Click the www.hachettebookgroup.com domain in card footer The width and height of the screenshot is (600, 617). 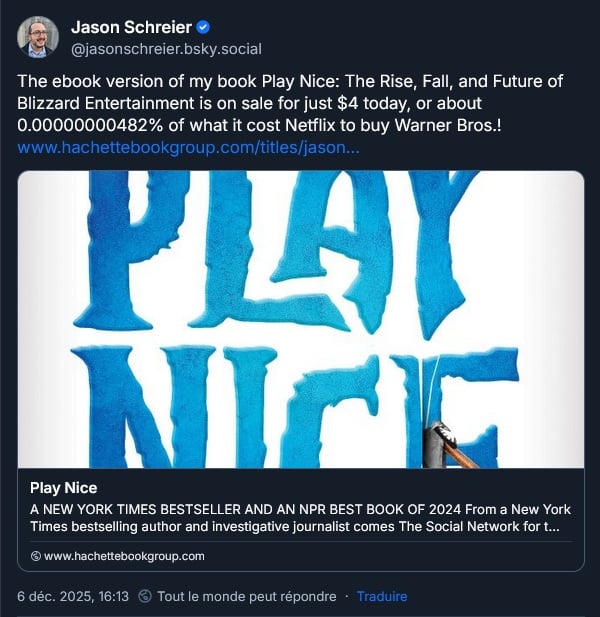124,556
